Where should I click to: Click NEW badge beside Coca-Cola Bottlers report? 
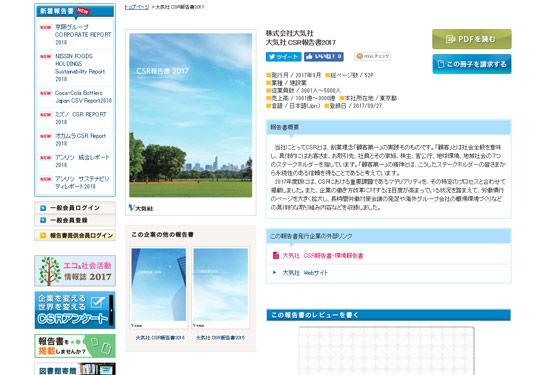tap(46, 93)
